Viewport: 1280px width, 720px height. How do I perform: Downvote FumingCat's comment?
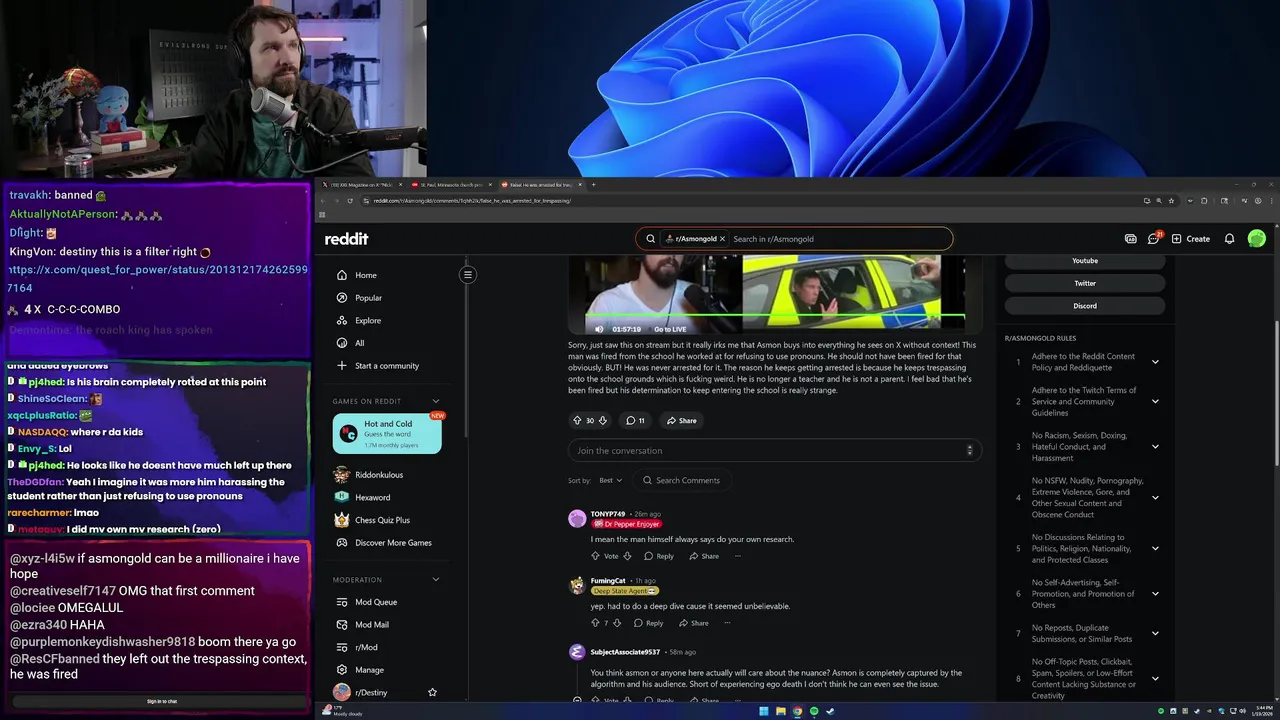(x=616, y=623)
